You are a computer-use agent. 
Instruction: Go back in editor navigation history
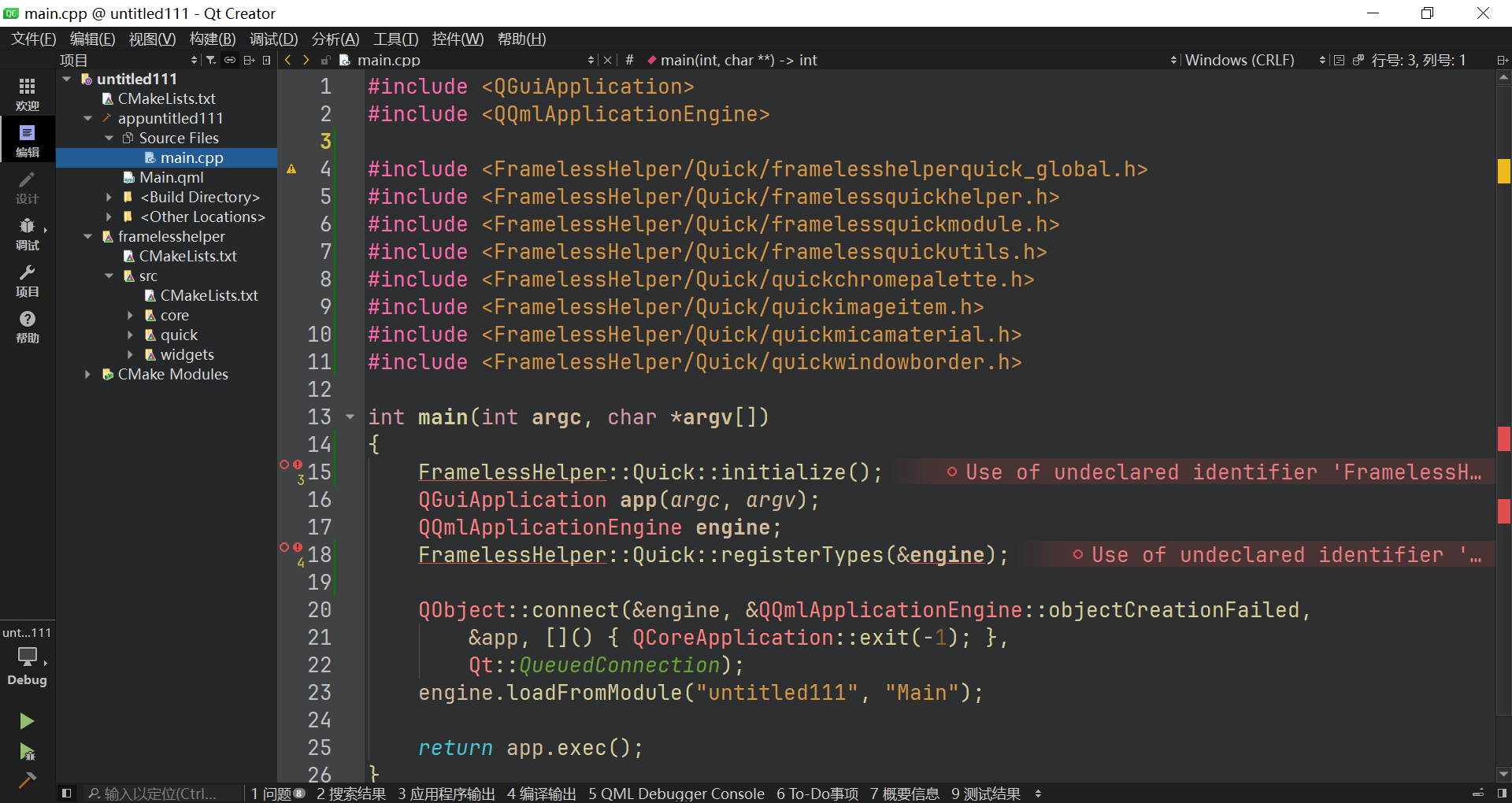288,60
